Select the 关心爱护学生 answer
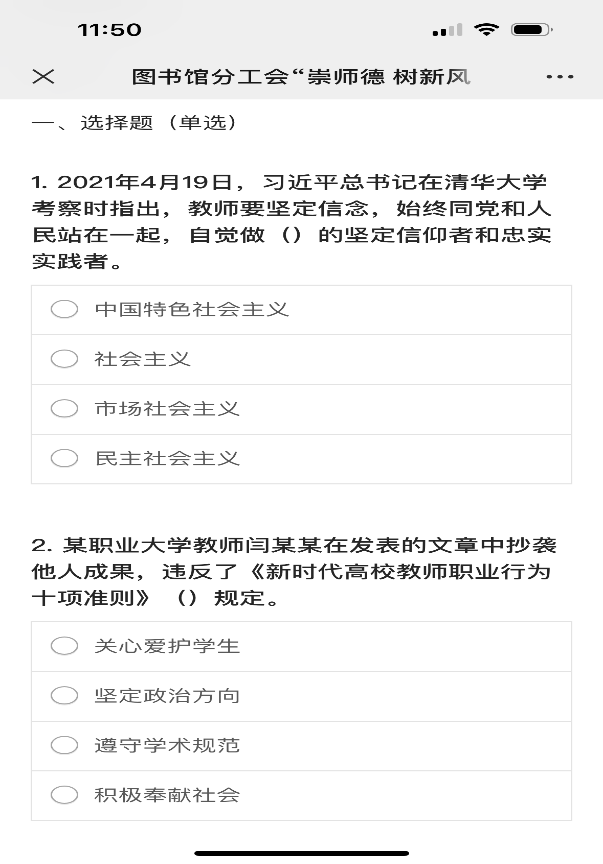 click(x=64, y=646)
